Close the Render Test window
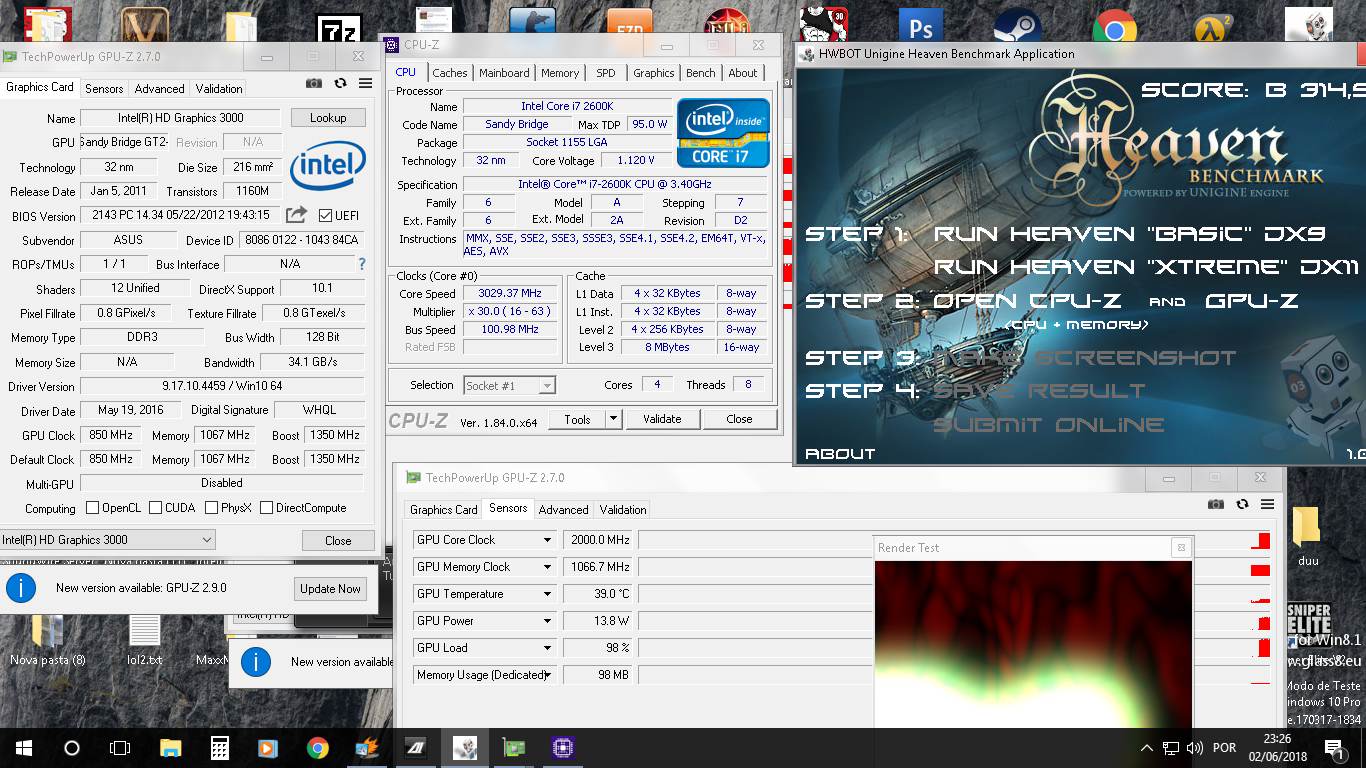This screenshot has height=768, width=1366. click(x=1181, y=547)
